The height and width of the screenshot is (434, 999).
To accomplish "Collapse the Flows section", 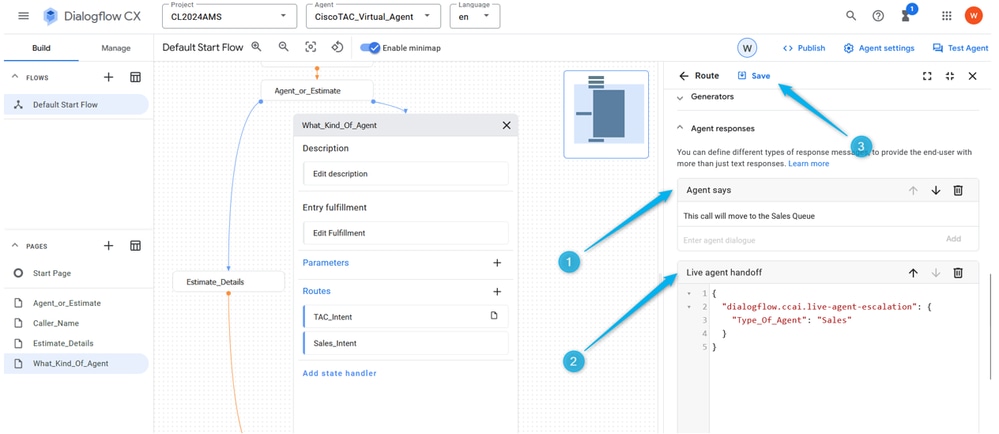I will point(15,77).
